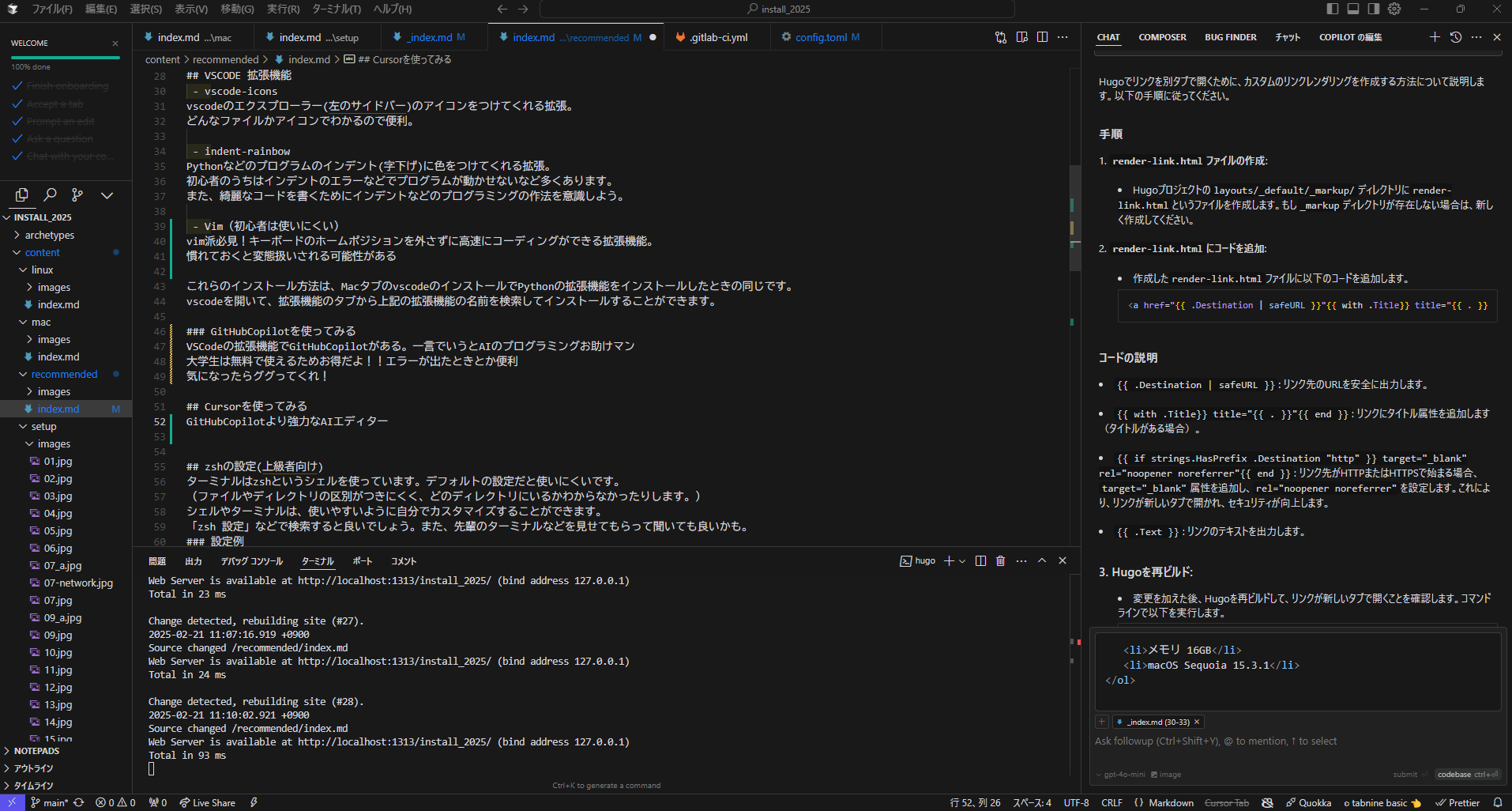
Task: Open the ターミナル(T) menu
Action: [x=337, y=9]
